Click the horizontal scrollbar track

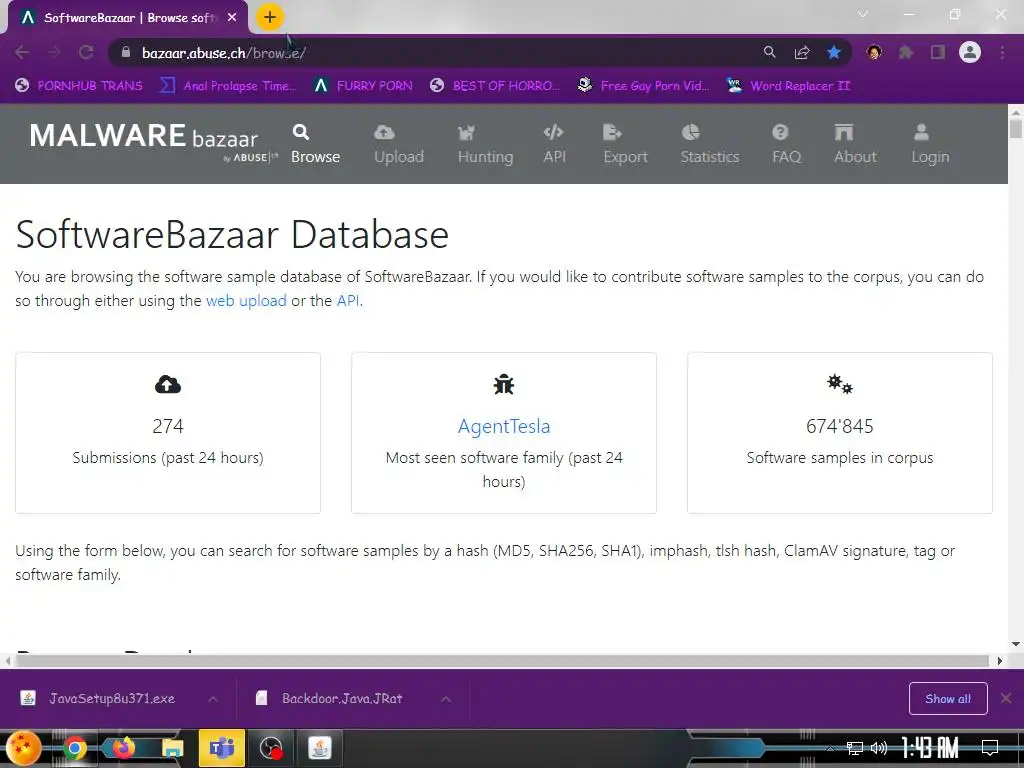[x=503, y=661]
